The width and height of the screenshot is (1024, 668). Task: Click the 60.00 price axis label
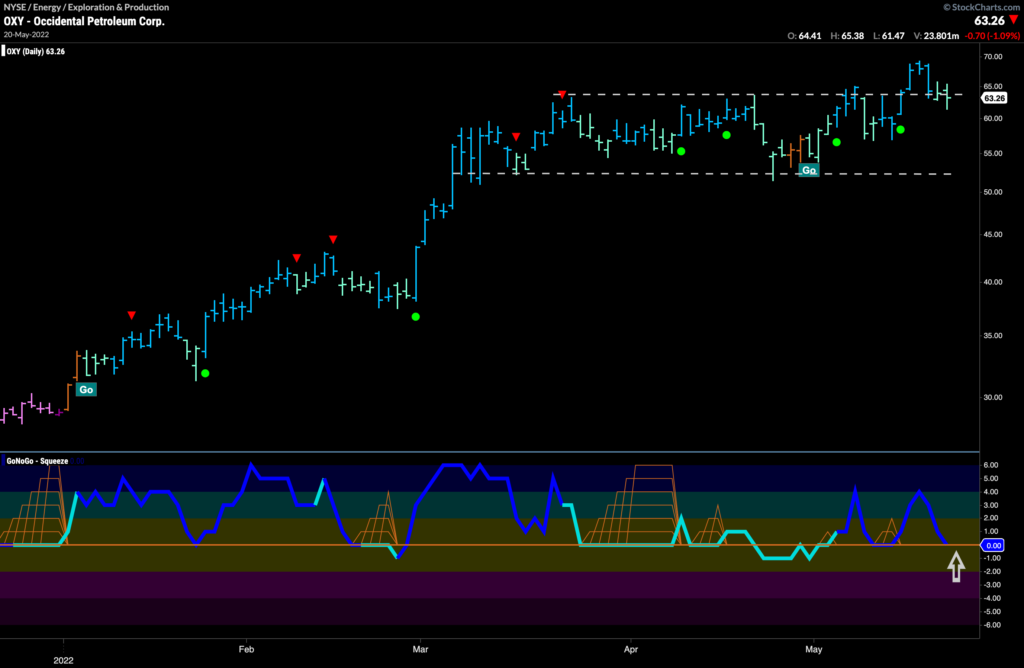click(993, 118)
